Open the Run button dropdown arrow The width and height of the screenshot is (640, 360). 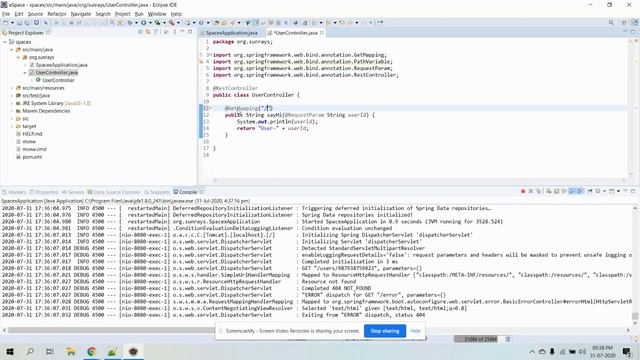point(150,23)
